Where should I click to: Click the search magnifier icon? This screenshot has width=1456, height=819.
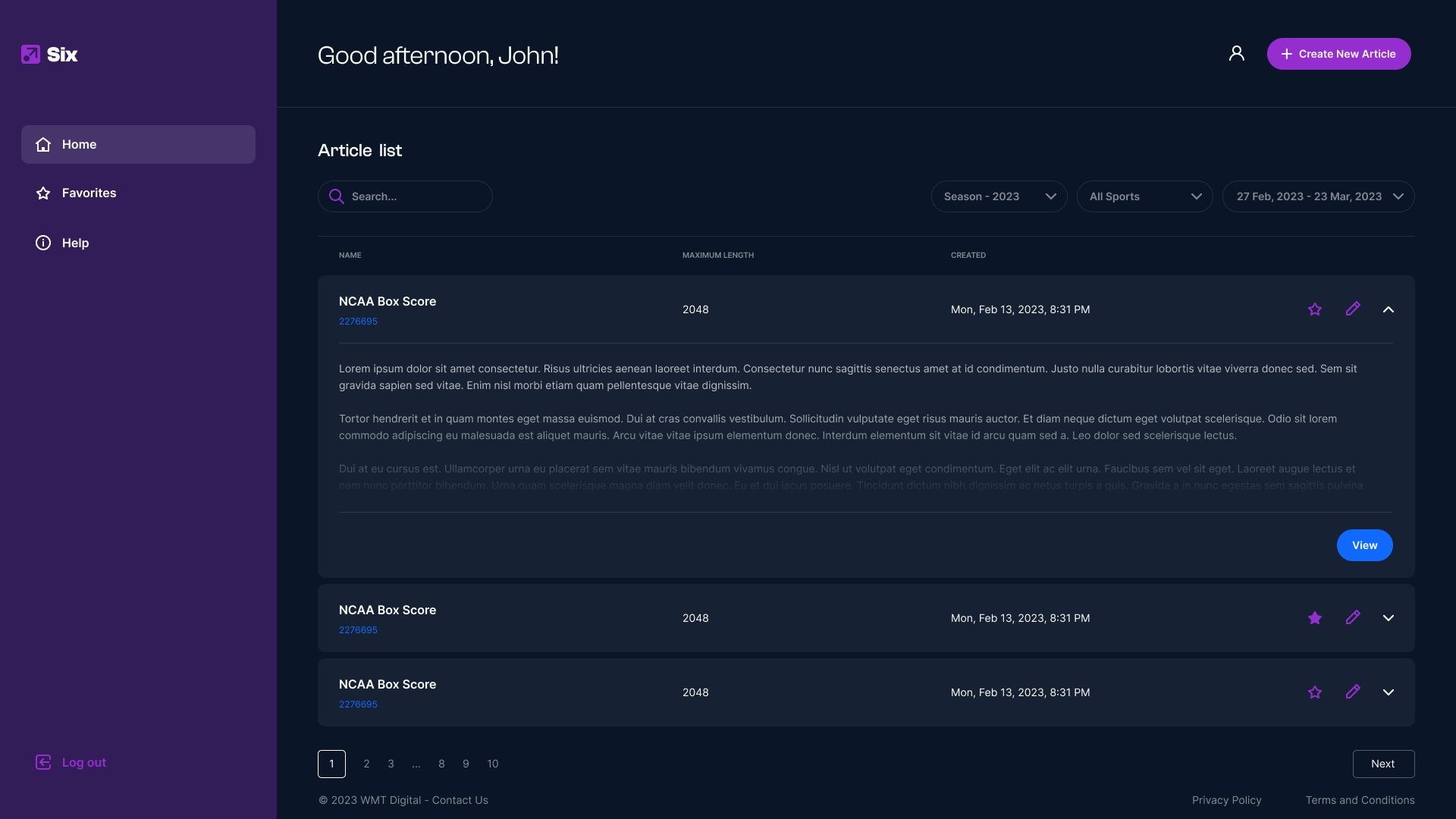coord(336,196)
